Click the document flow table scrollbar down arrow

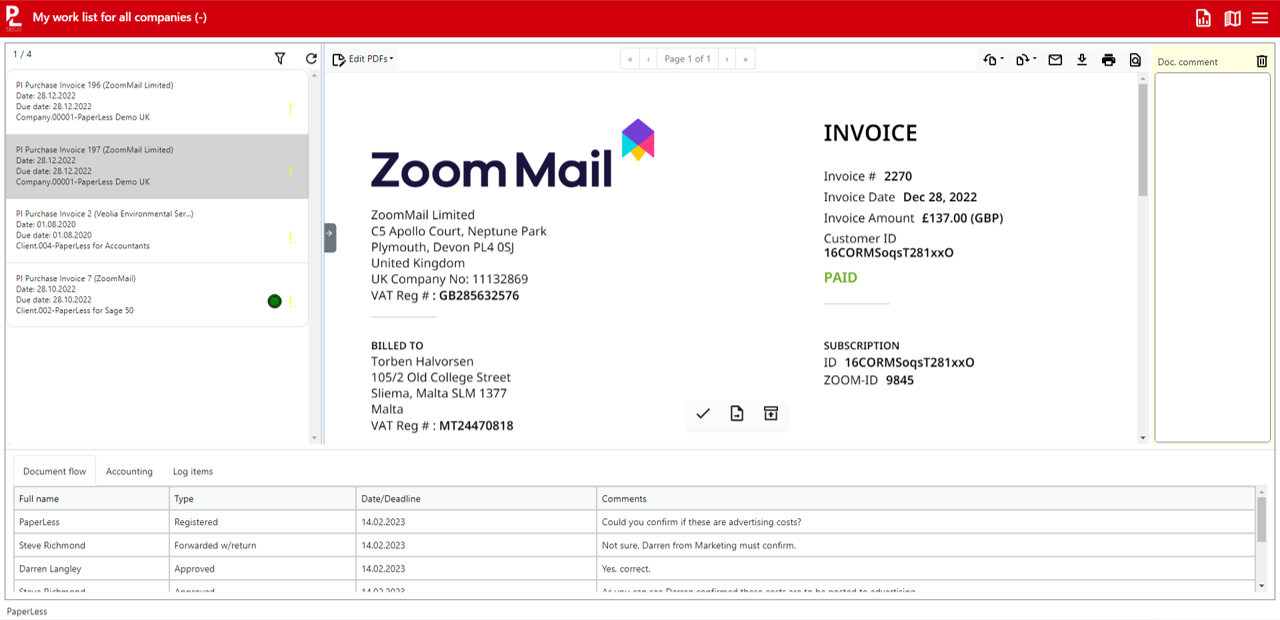[1262, 586]
